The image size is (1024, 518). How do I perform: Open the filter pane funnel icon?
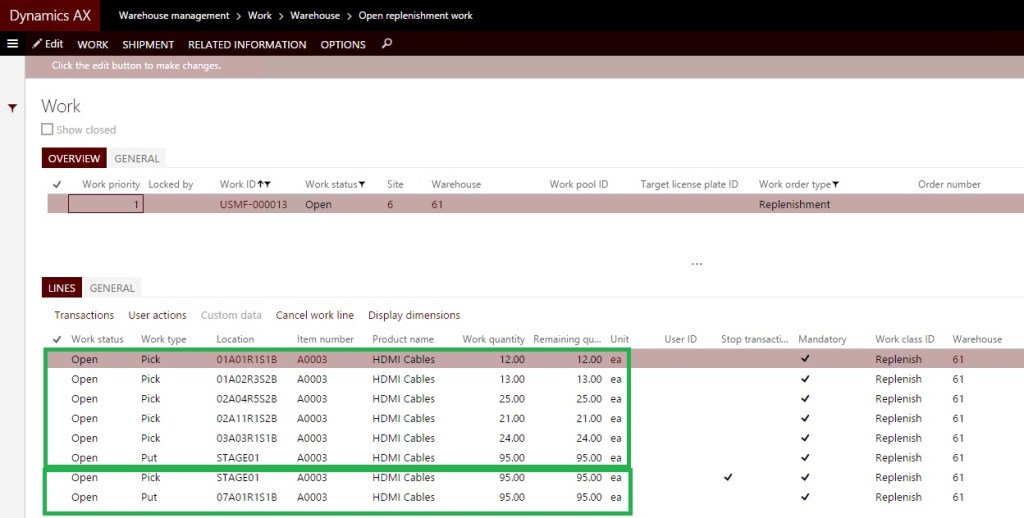tap(12, 108)
